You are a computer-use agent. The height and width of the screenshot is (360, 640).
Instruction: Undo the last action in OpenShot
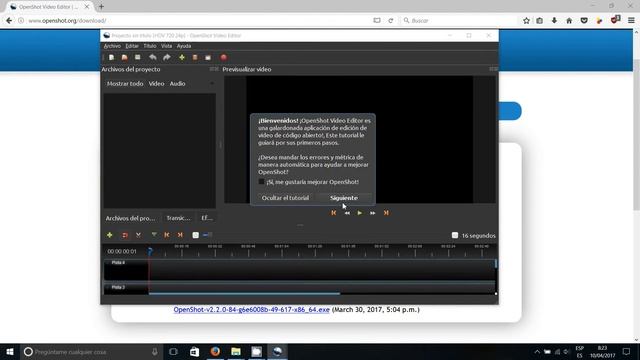(x=153, y=58)
